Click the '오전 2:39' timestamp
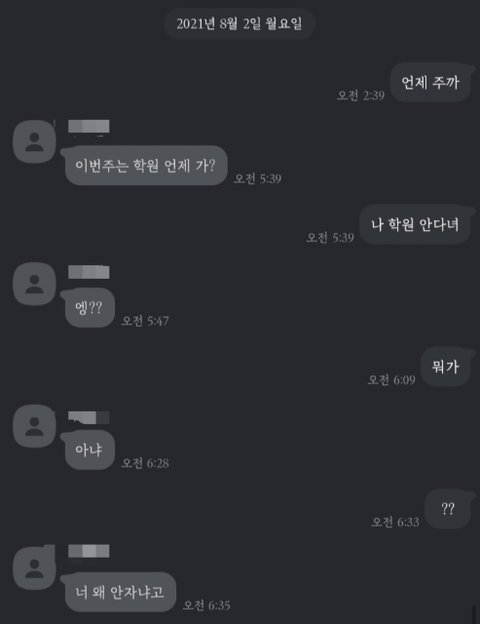This screenshot has height=624, width=480. pos(361,96)
